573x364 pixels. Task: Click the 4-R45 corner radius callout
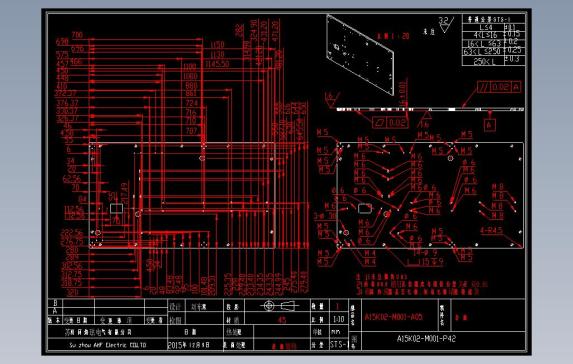point(492,230)
